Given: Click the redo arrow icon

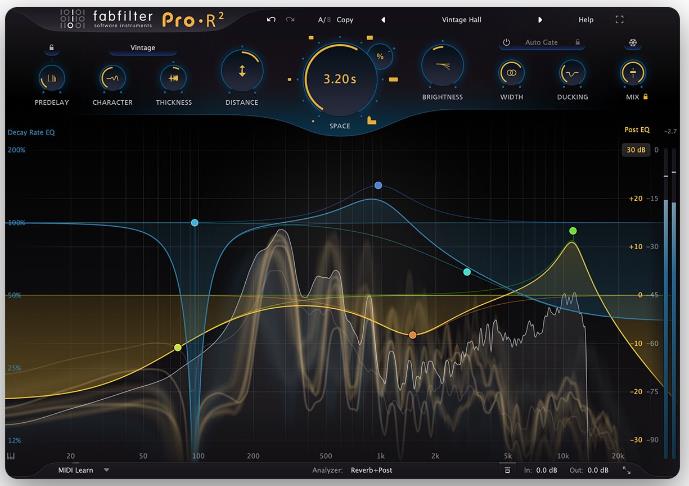Looking at the screenshot, I should click(290, 19).
